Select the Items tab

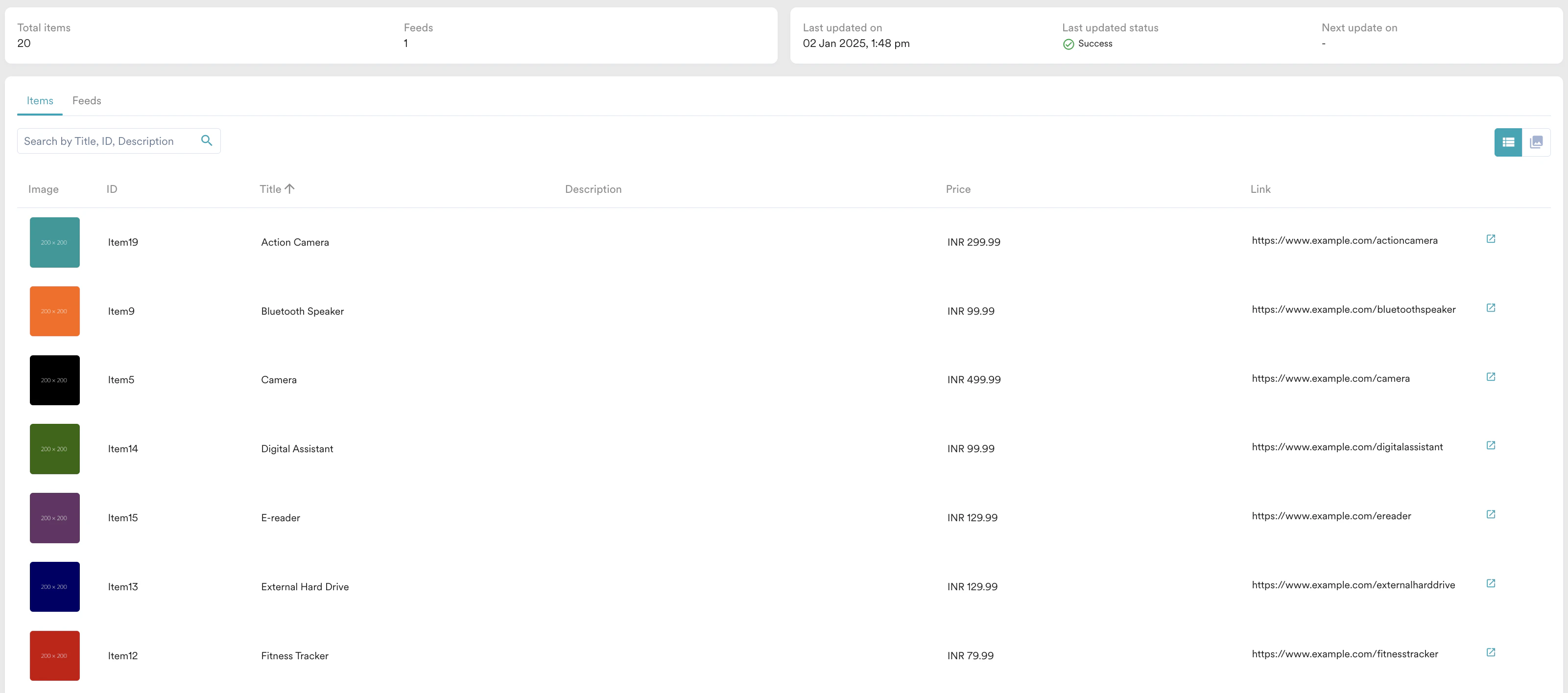click(40, 100)
